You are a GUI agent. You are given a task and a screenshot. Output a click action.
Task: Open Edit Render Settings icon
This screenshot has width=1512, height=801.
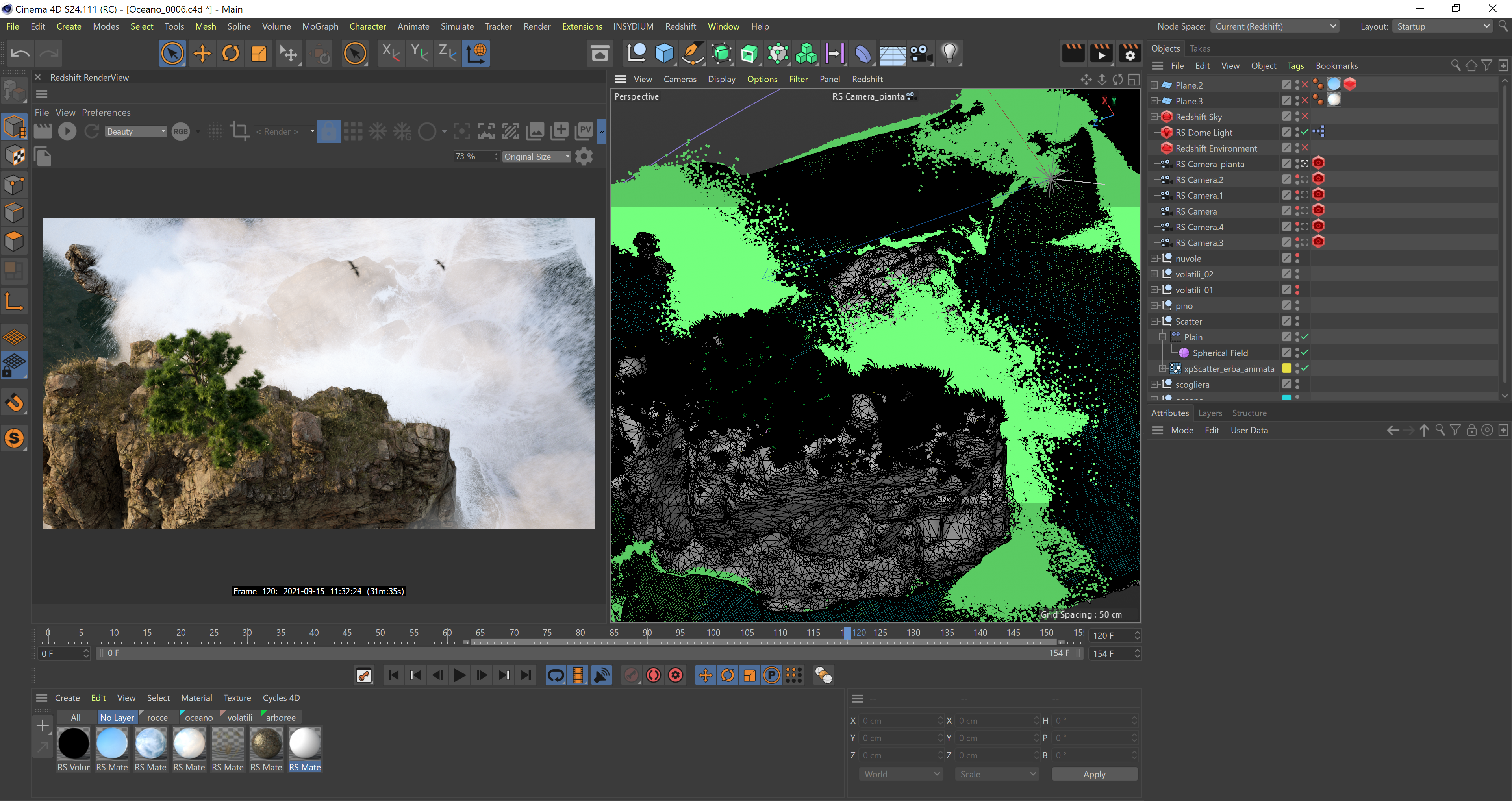(x=1130, y=54)
